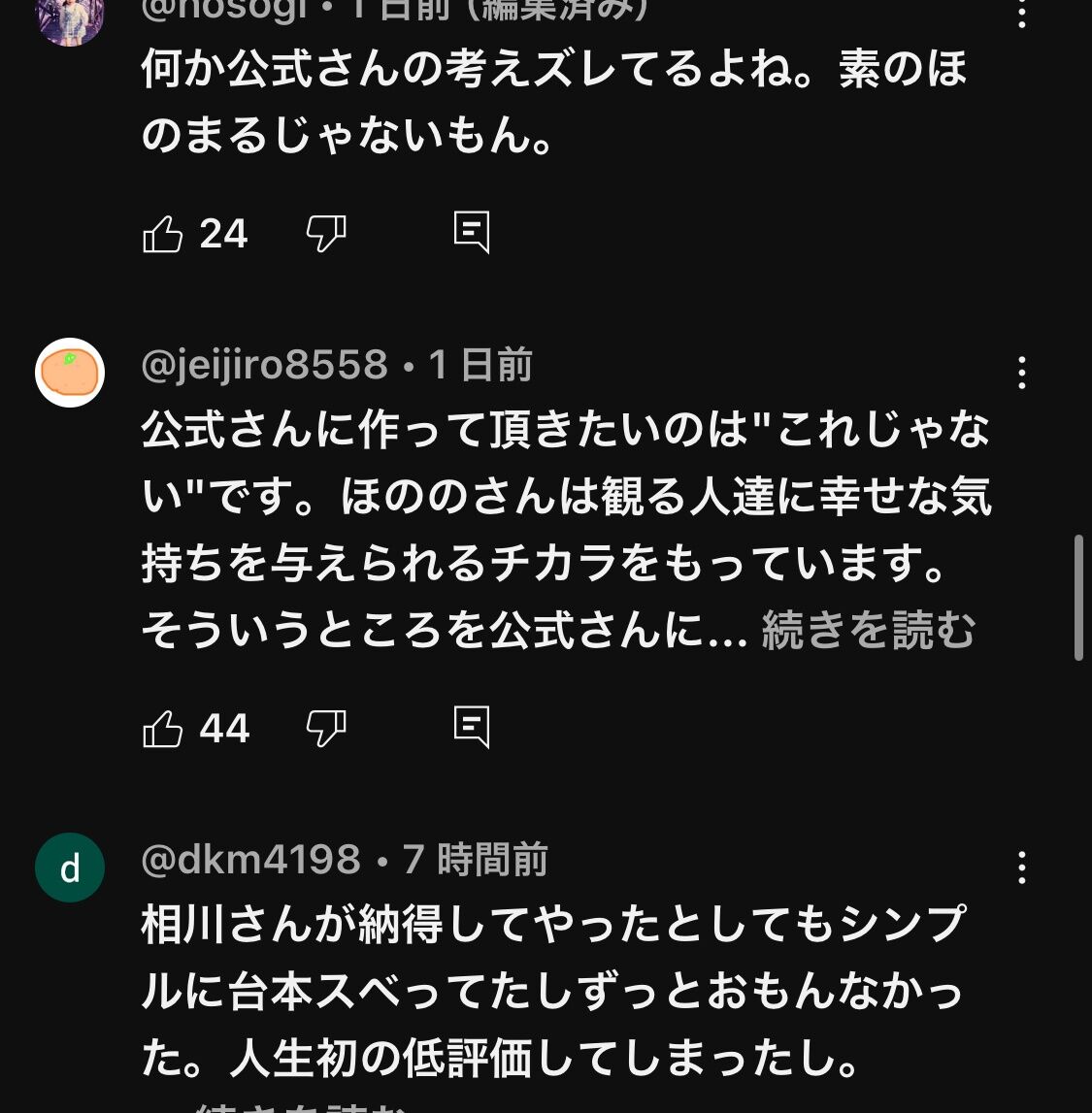Tap the like count 44
Screen dimensions: 1092x1113
[x=224, y=729]
